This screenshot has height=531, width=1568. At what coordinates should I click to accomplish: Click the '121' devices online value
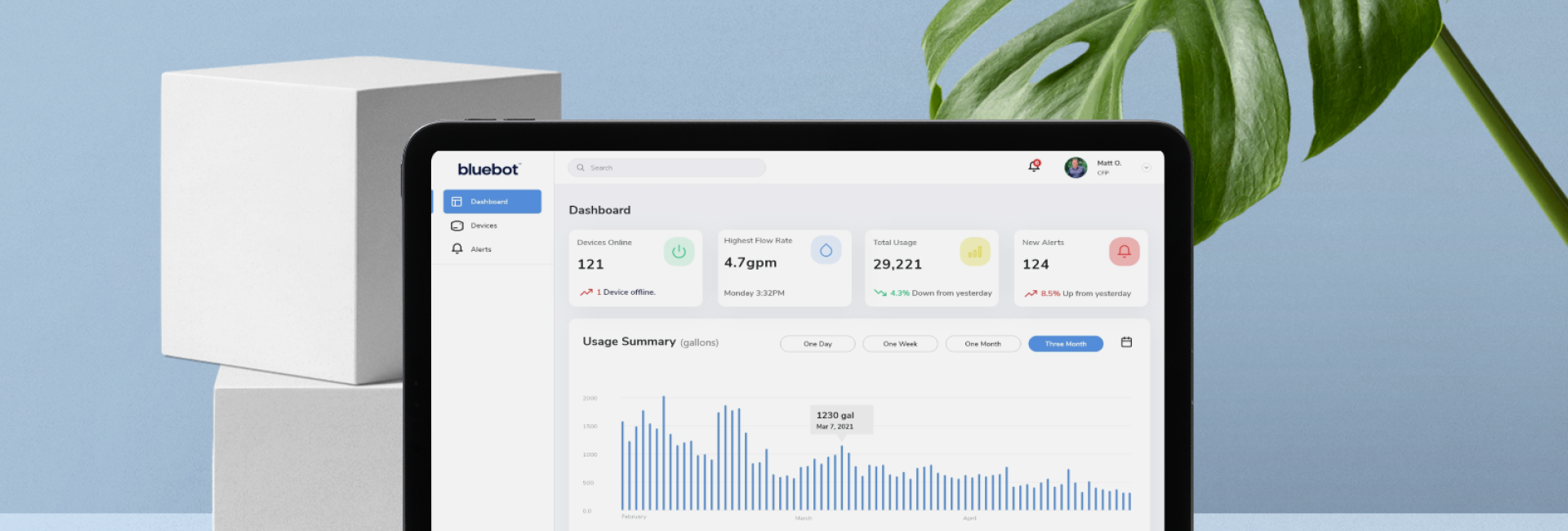coord(590,265)
